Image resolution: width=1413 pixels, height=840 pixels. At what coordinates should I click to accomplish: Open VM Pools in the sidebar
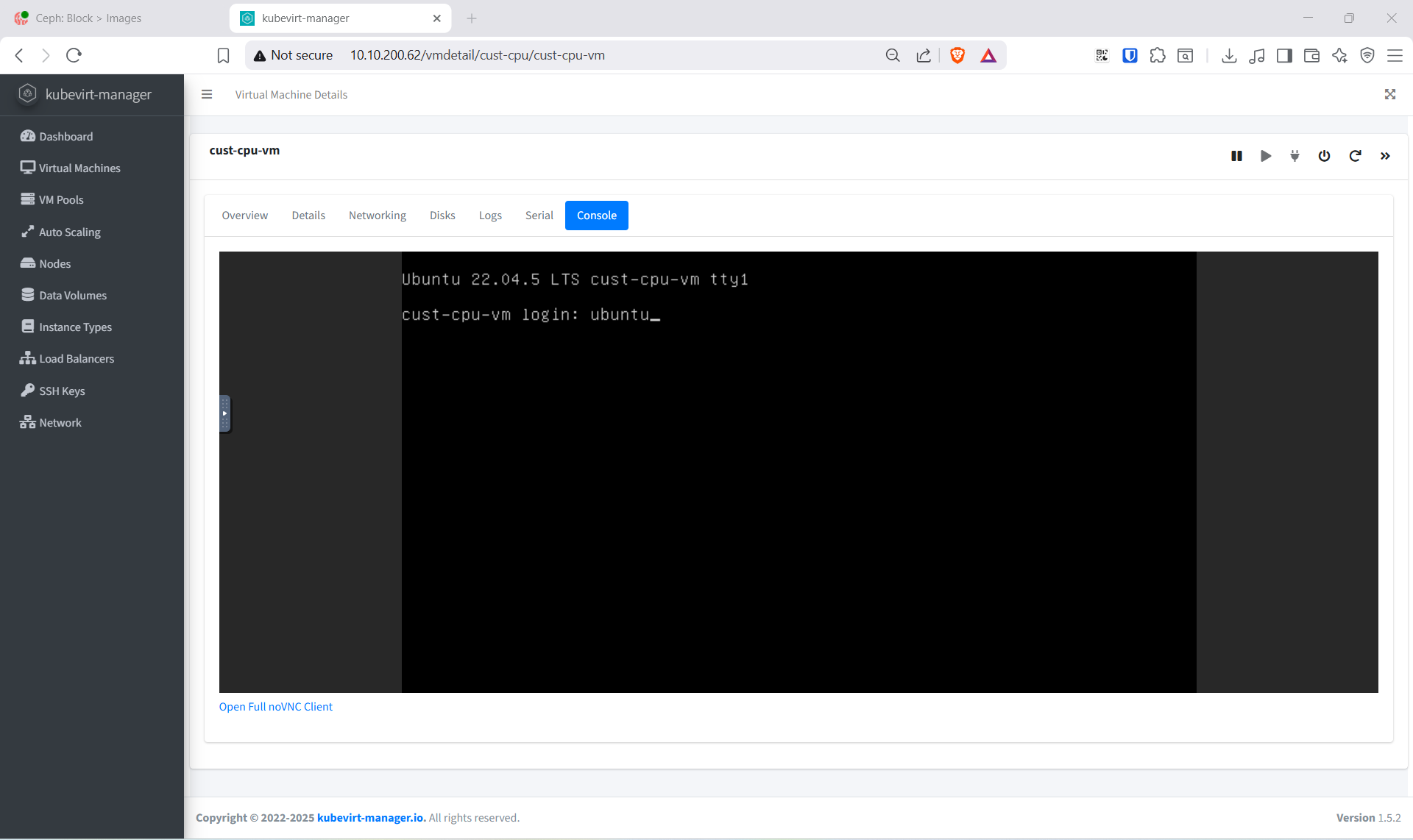[92, 199]
